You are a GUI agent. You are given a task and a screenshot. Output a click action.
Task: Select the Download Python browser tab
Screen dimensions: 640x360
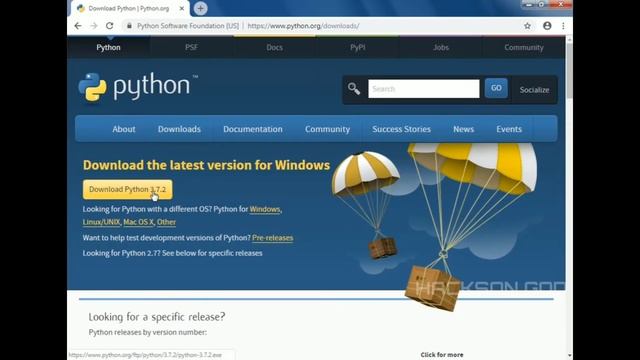coord(130,8)
